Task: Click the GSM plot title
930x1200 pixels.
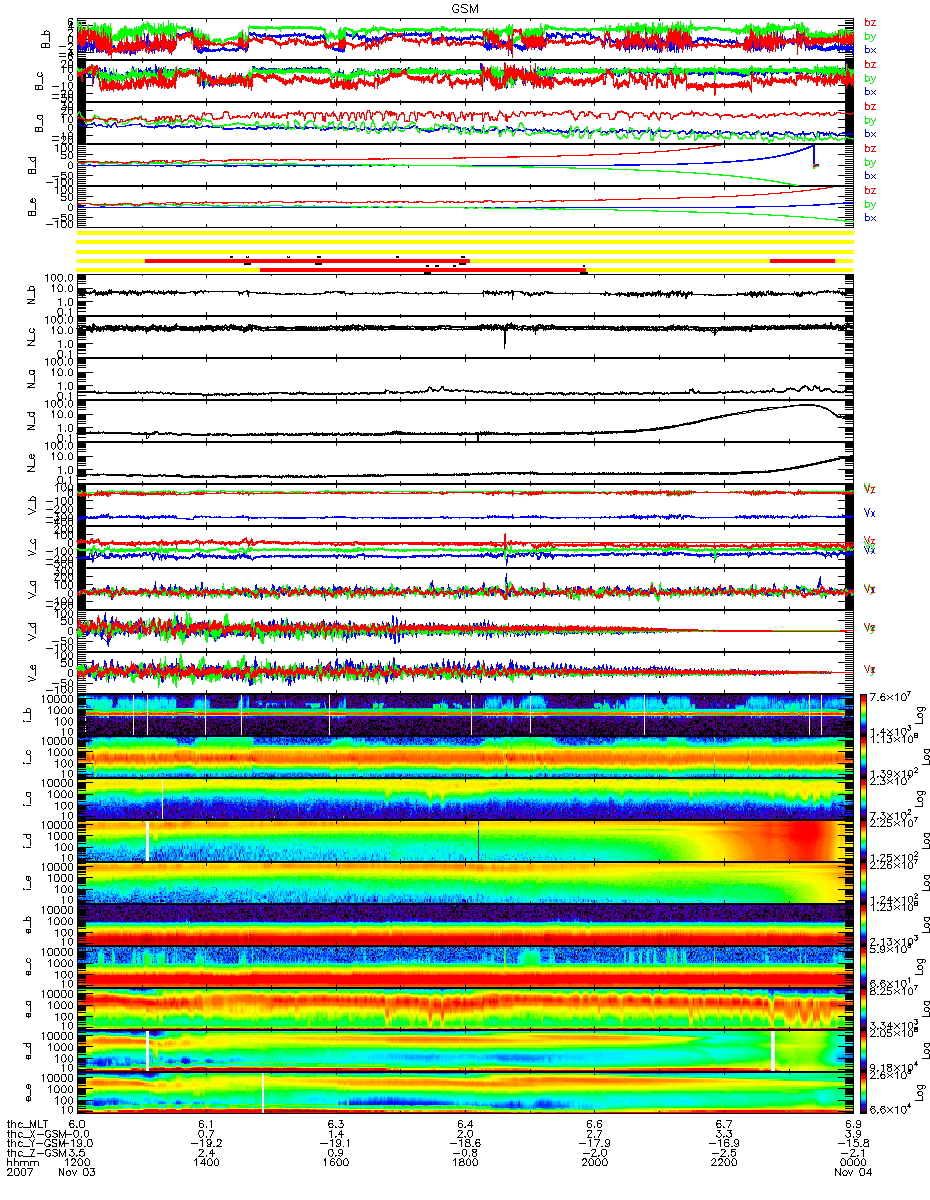Action: point(464,7)
